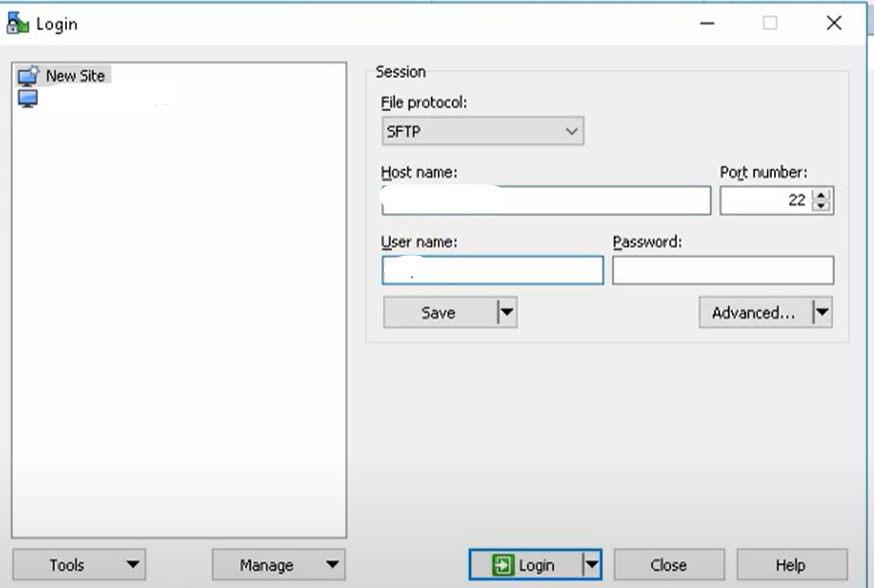Image resolution: width=874 pixels, height=588 pixels.
Task: Open the Help dialog
Action: click(792, 564)
